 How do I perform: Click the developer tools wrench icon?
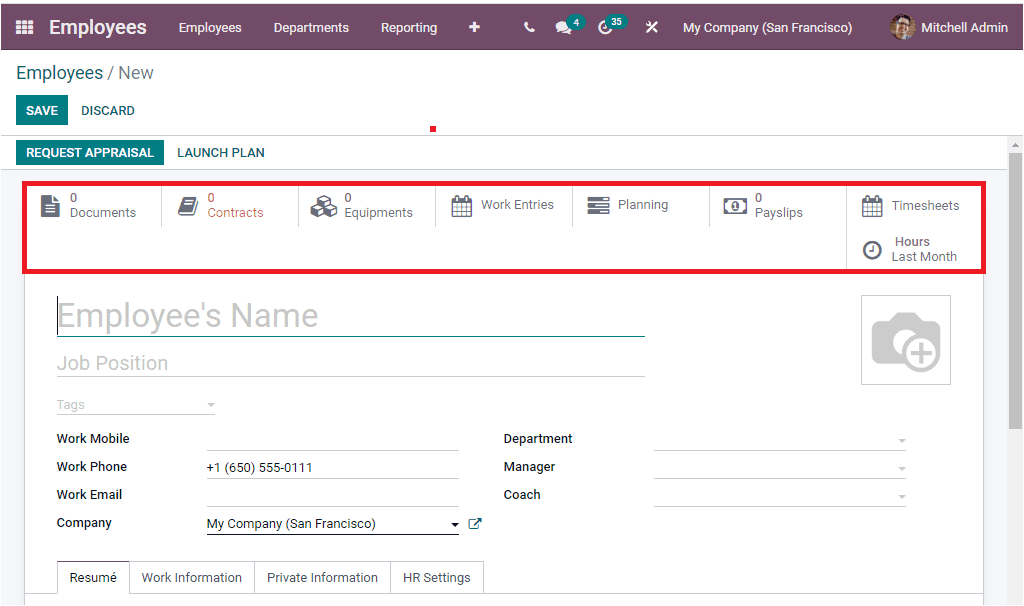click(651, 27)
